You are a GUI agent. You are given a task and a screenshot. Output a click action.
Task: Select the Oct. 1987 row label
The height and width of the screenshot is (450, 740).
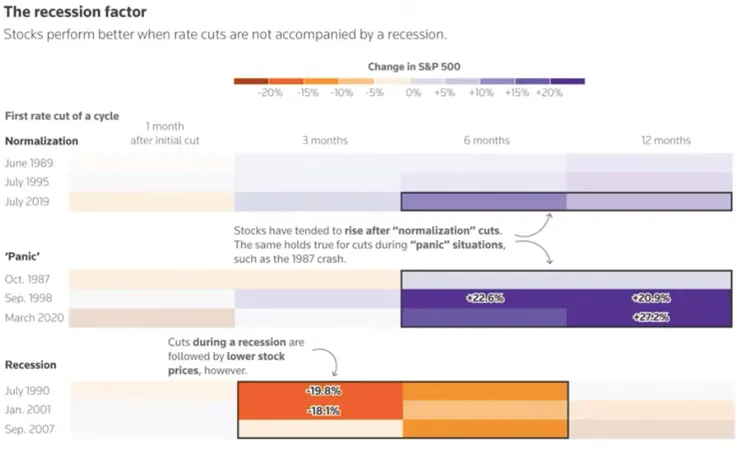28,279
